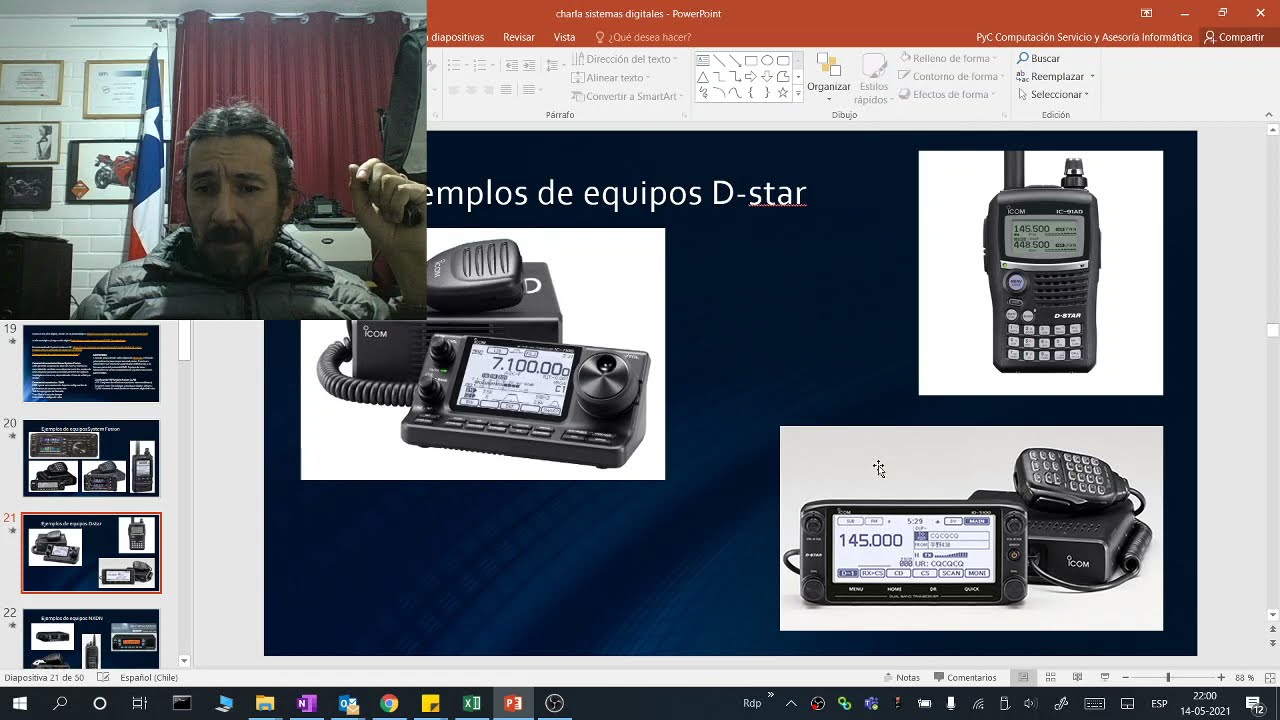Decrease list indent level
1280x720 pixels.
(x=512, y=65)
